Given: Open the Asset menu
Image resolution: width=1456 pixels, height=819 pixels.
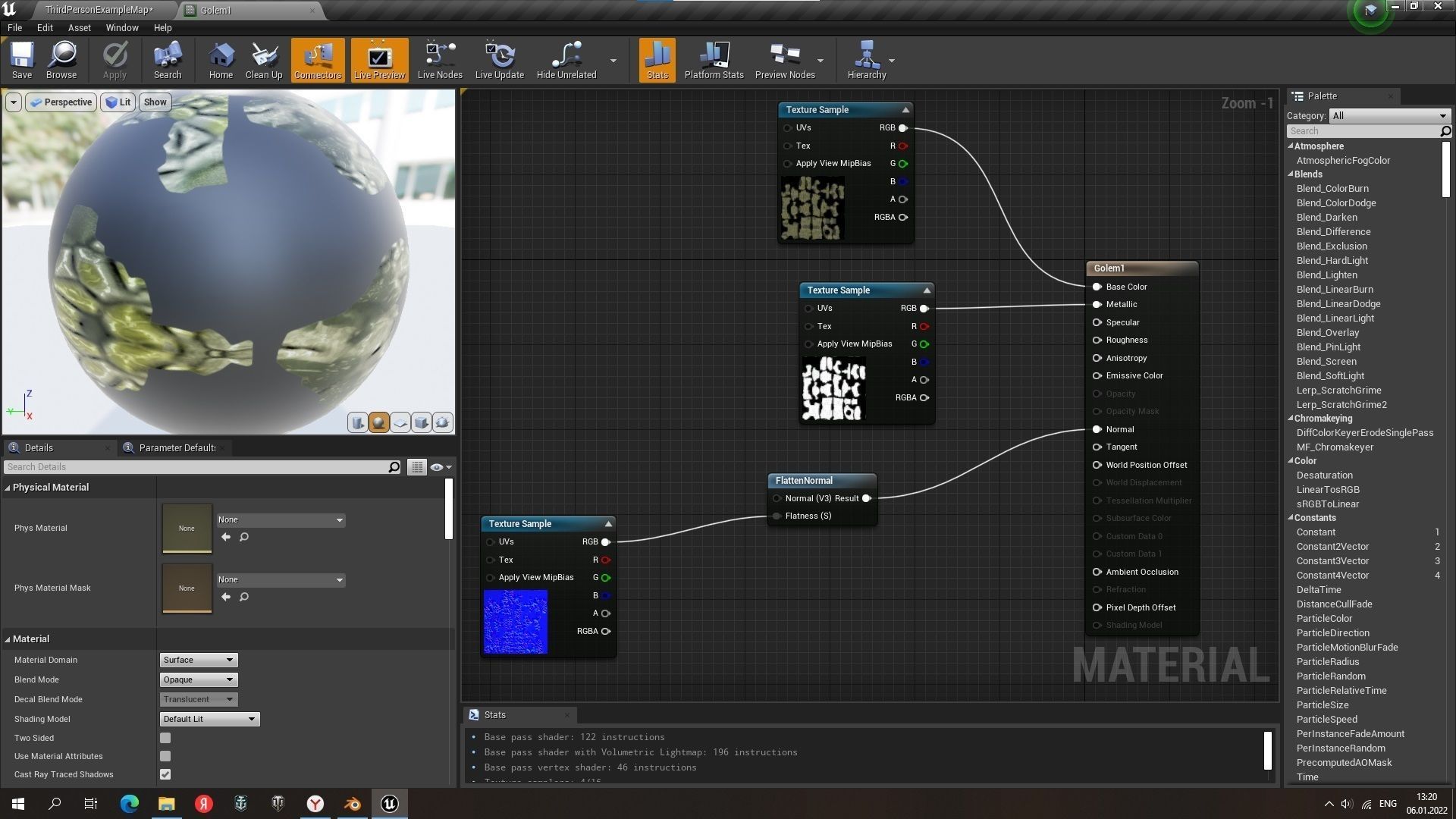Looking at the screenshot, I should (79, 27).
